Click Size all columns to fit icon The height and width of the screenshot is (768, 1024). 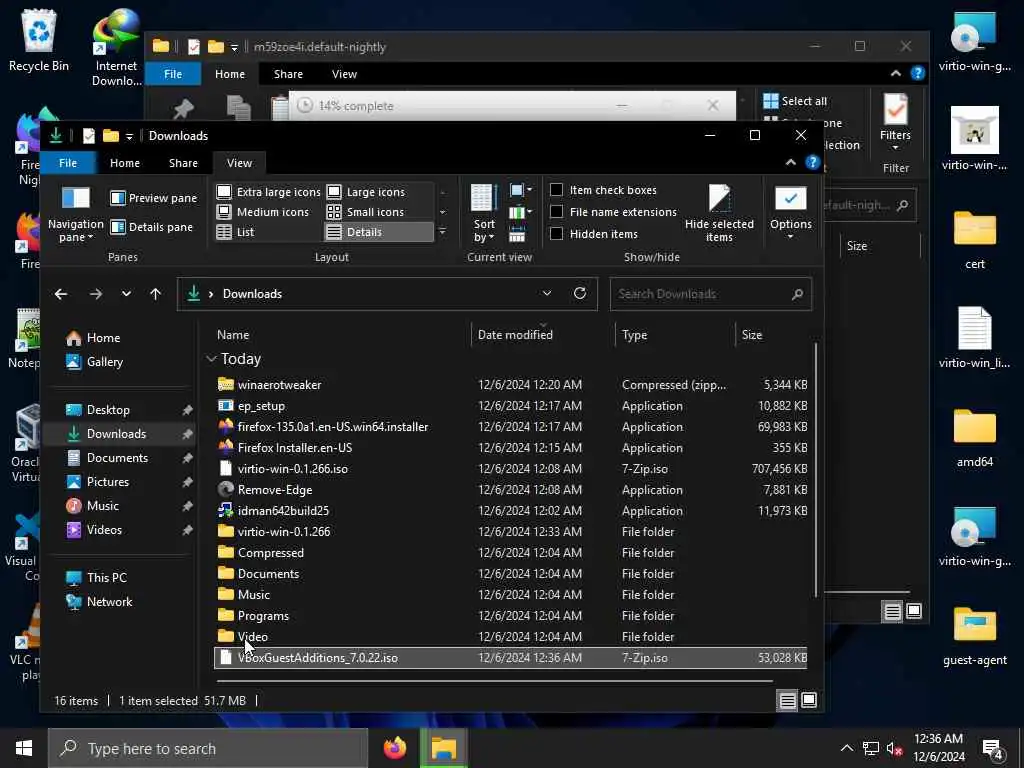(517, 234)
